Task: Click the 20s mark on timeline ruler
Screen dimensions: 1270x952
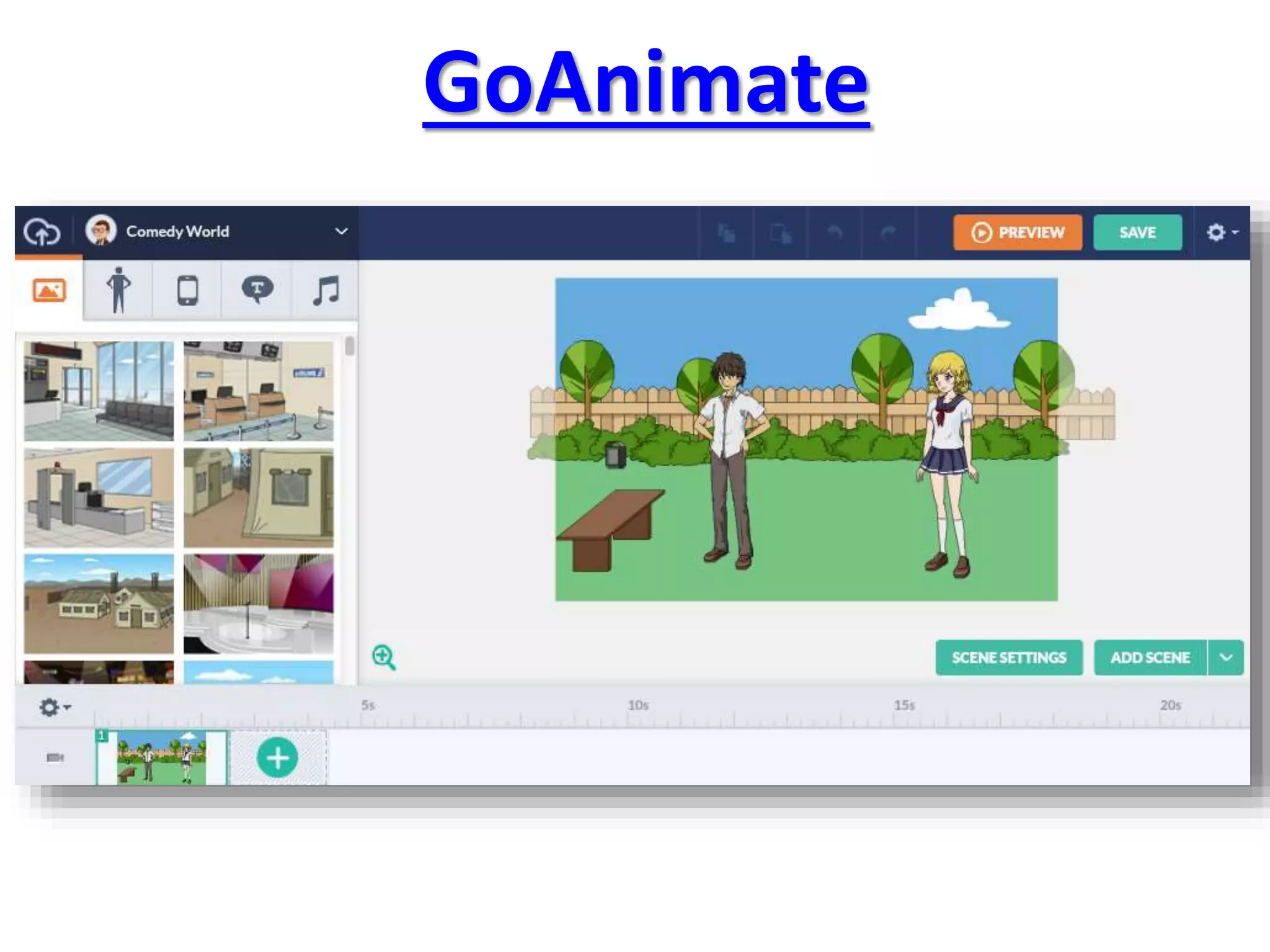Action: (x=1171, y=705)
